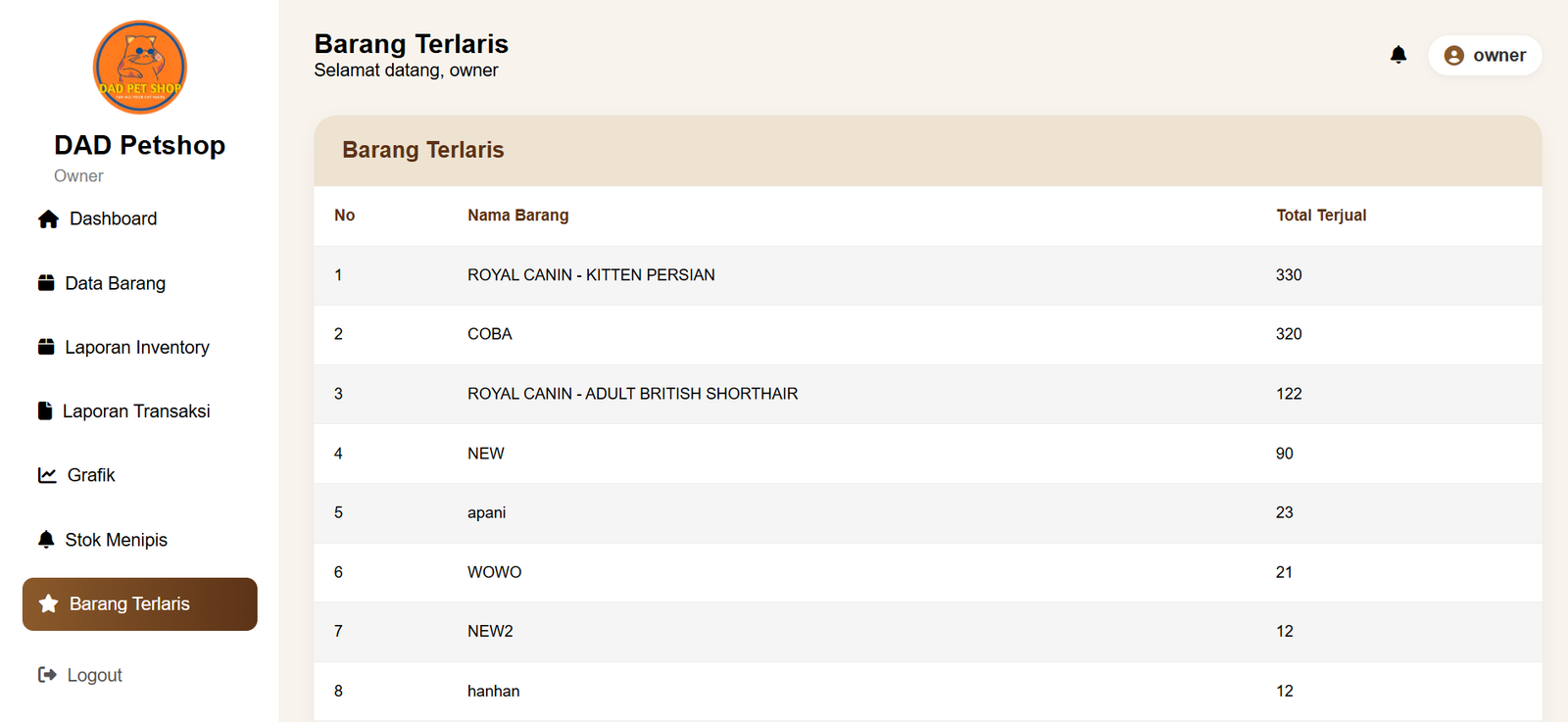Select the NEW2 product name
The image size is (1568, 722).
pos(490,632)
